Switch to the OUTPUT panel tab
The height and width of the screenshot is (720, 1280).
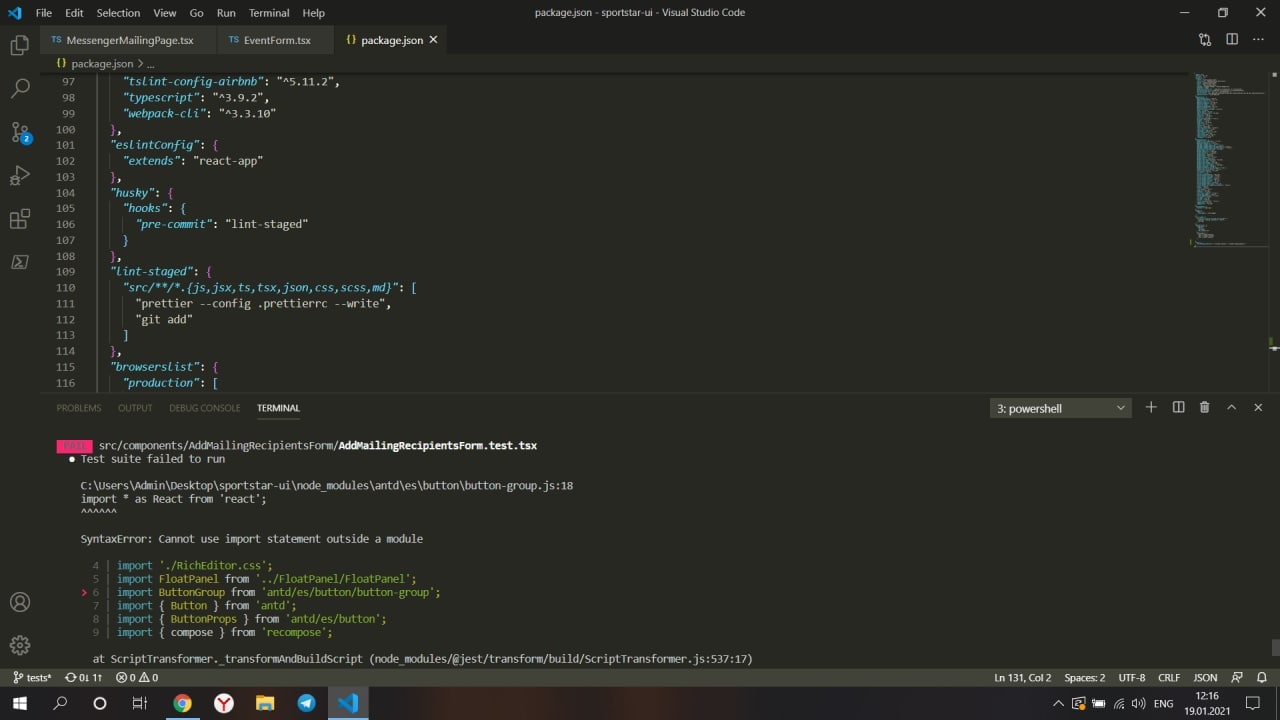pos(135,408)
